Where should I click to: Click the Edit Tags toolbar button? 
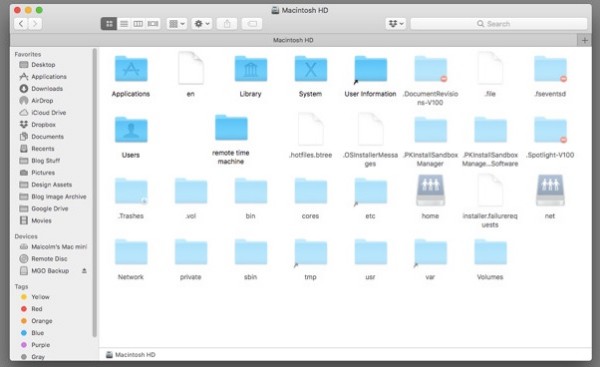point(252,24)
